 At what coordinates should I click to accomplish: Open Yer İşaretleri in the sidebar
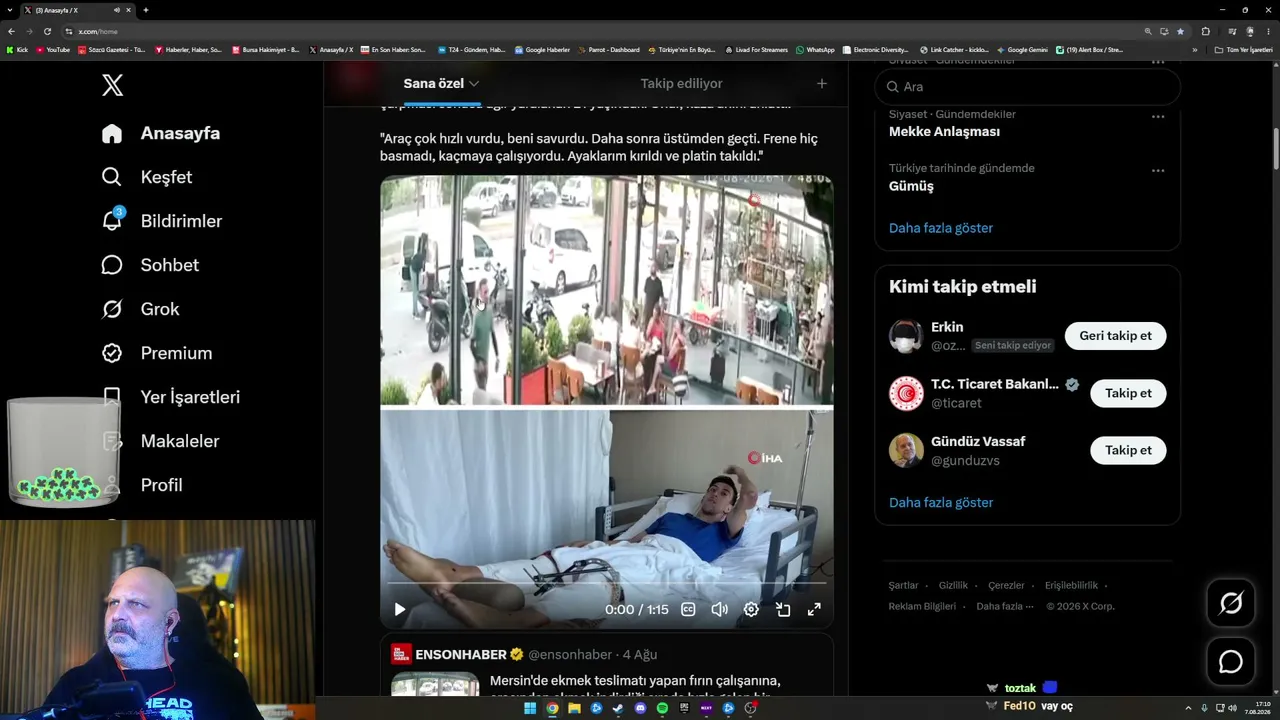(x=170, y=397)
